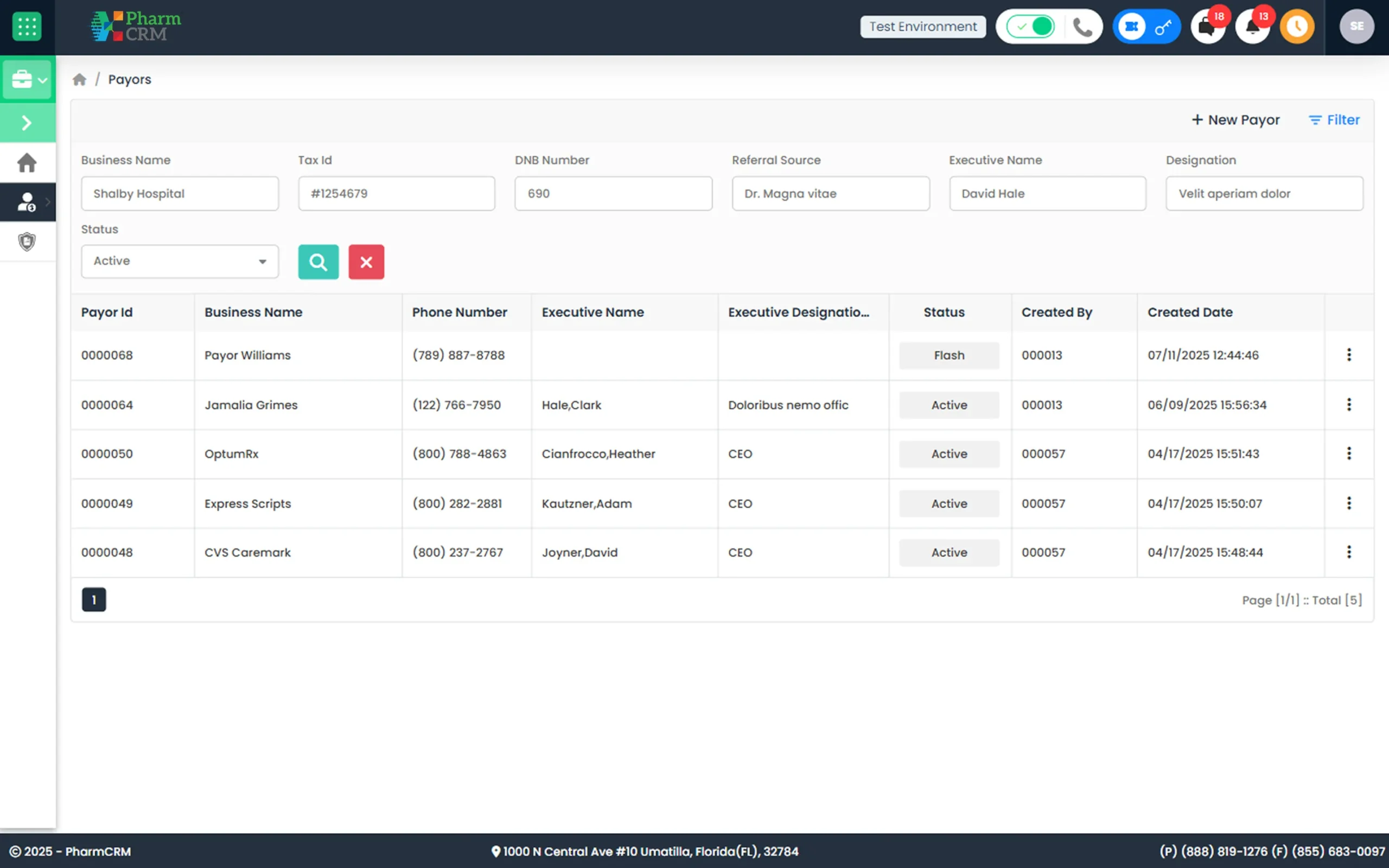1389x868 pixels.
Task: Click the Payors breadcrumb text
Action: [130, 79]
